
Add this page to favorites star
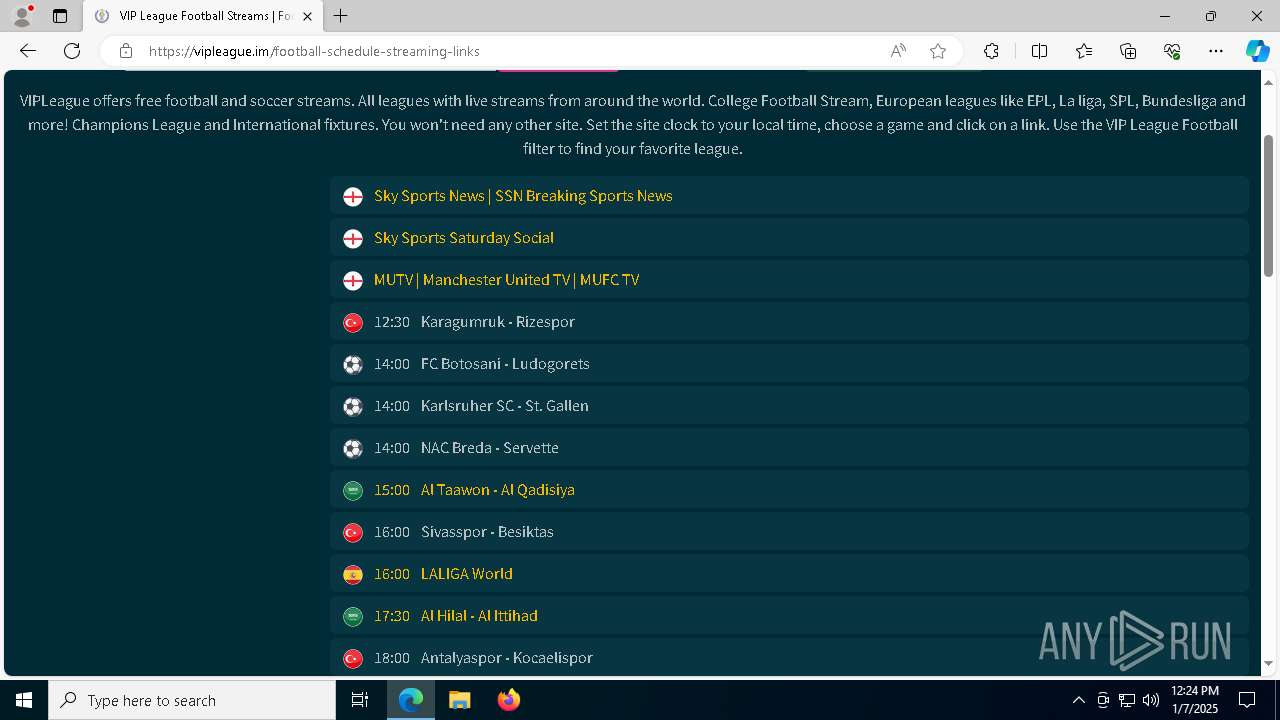938,51
